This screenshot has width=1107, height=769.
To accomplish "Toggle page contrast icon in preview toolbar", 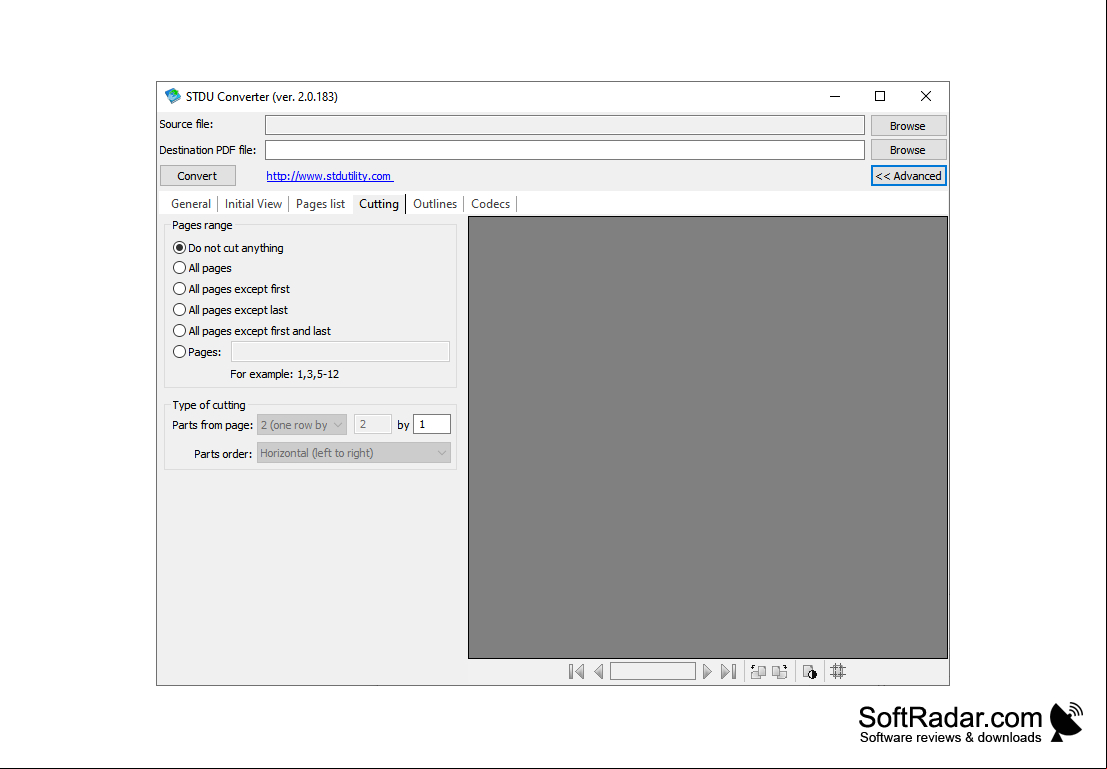I will [810, 672].
